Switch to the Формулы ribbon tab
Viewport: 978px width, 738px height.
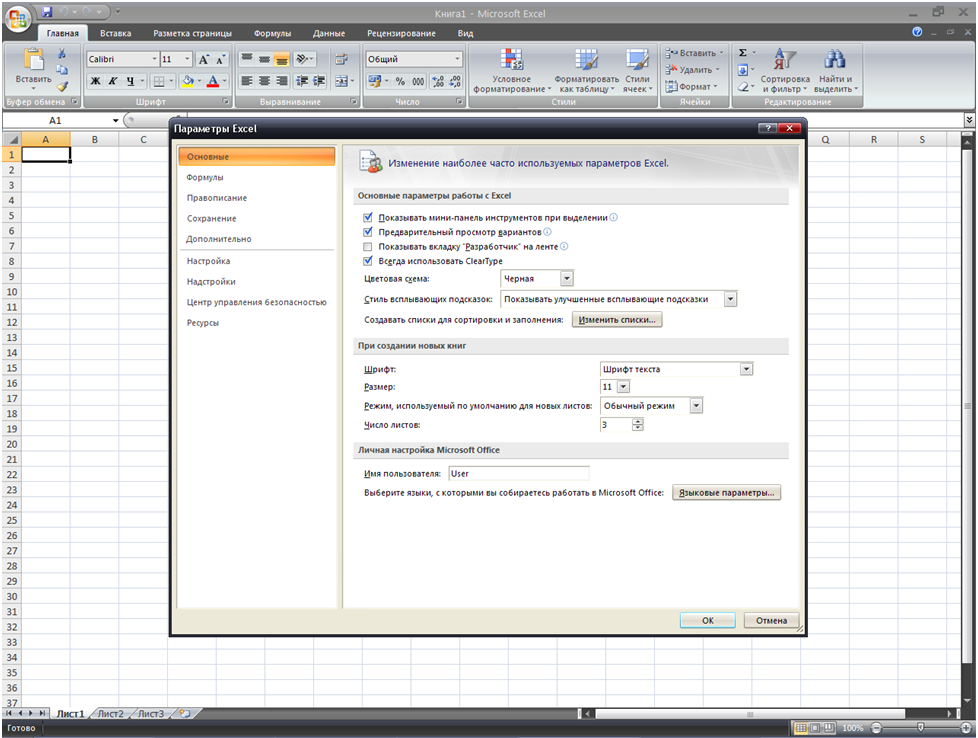tap(272, 33)
